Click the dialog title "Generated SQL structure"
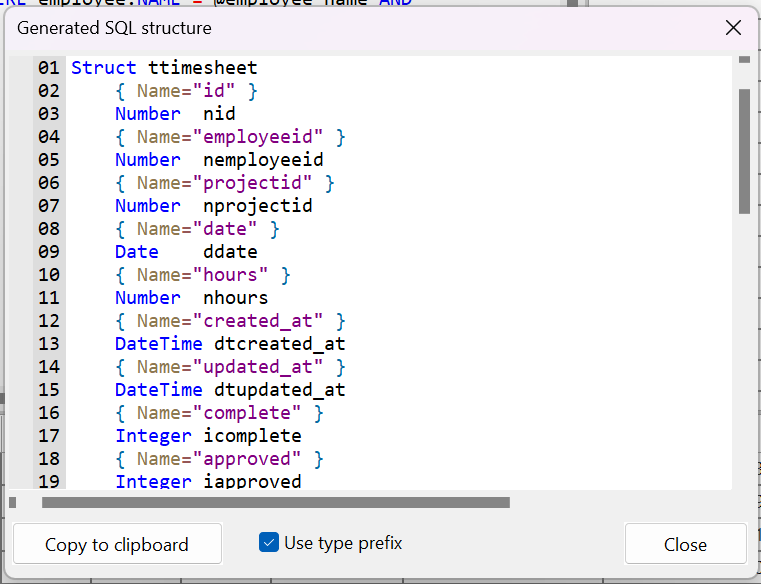This screenshot has width=761, height=584. [x=115, y=28]
